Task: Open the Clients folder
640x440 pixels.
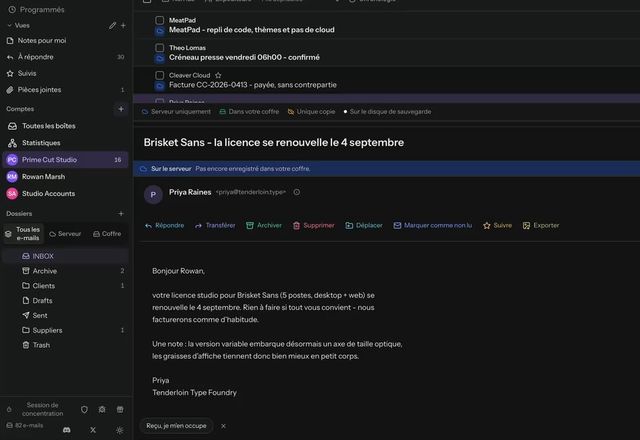Action: 65,286
